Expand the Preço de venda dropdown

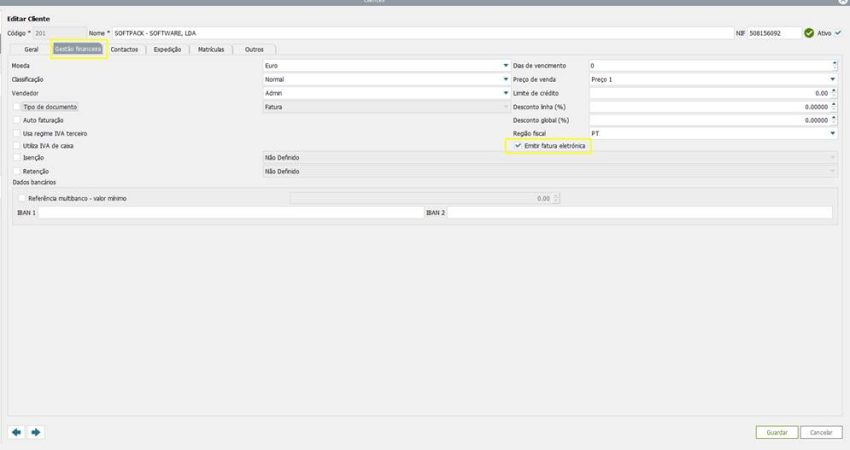coord(833,79)
